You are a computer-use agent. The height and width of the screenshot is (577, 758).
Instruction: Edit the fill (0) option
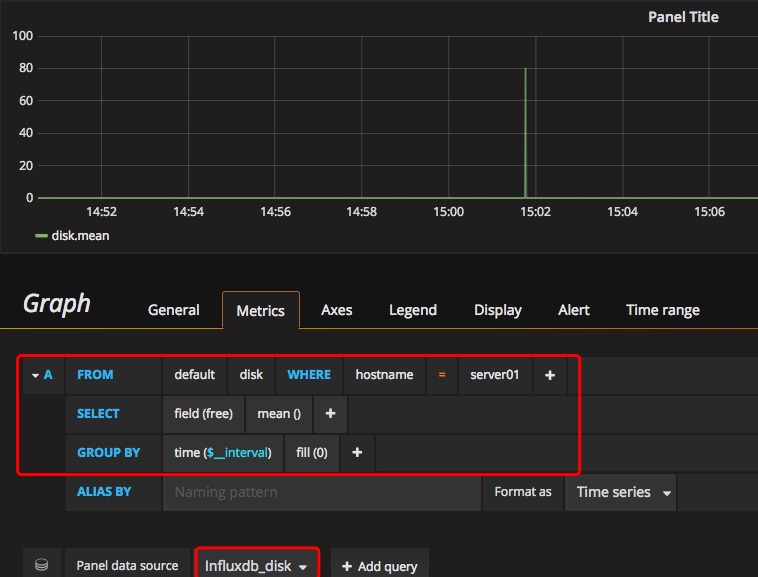(x=312, y=453)
